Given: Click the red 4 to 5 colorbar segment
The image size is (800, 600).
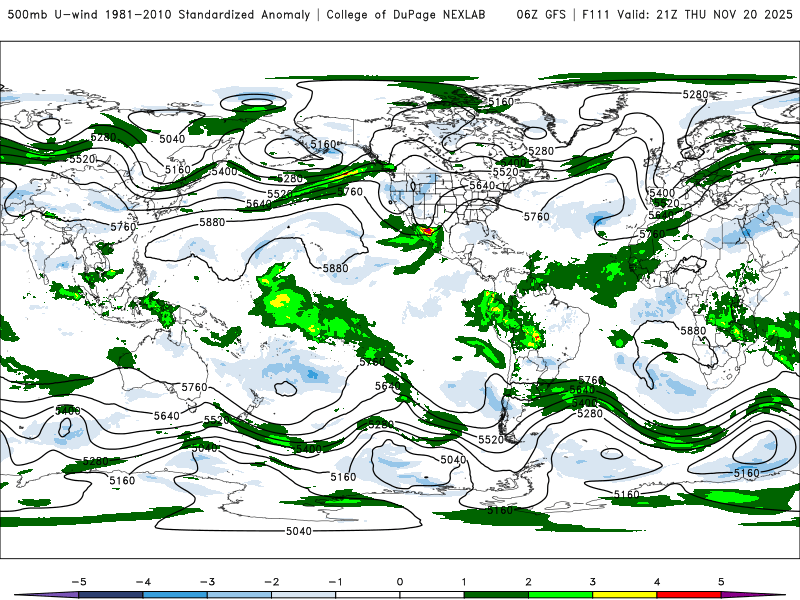Looking at the screenshot, I should click(x=689, y=595).
